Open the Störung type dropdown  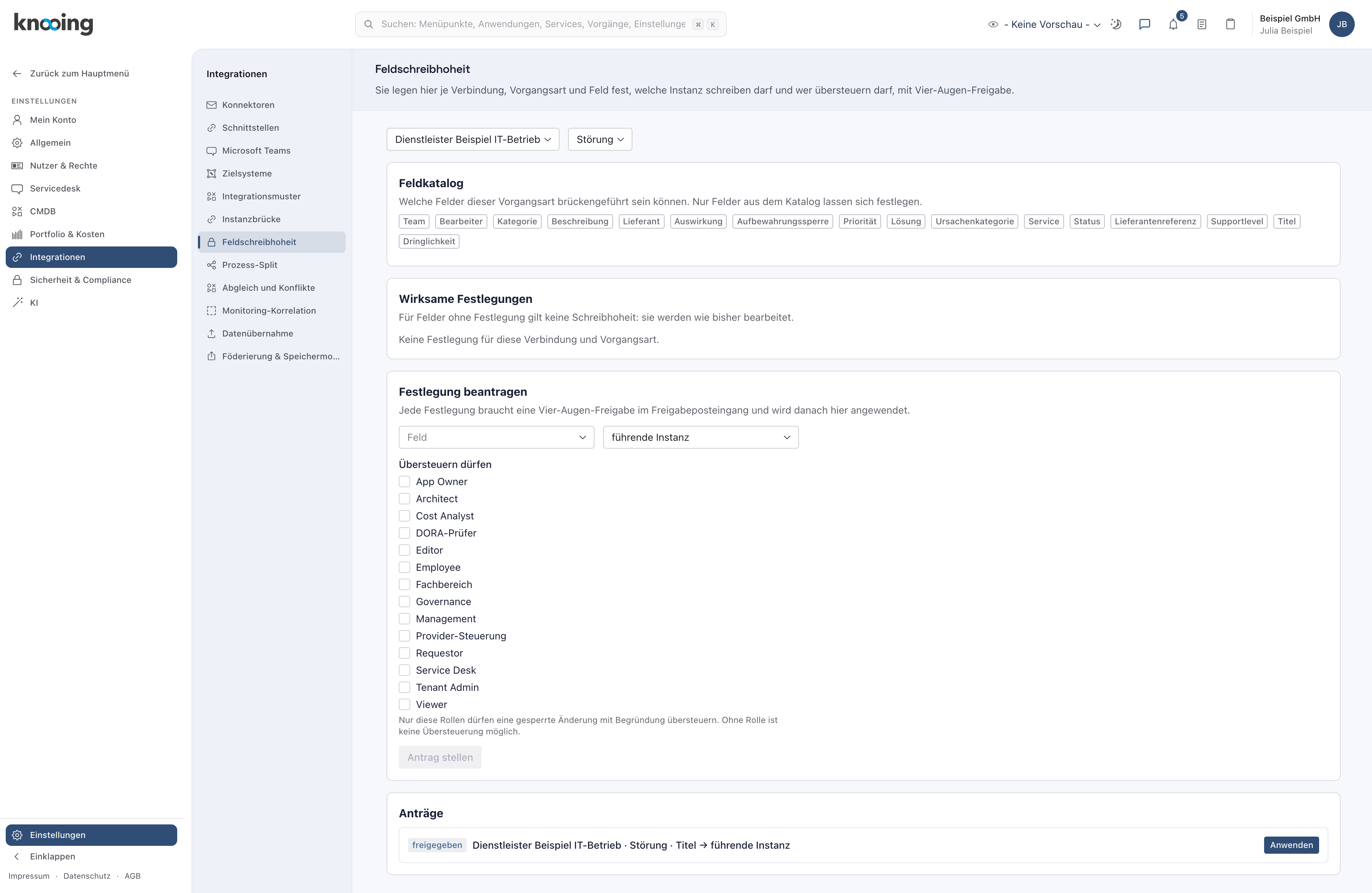coord(600,140)
